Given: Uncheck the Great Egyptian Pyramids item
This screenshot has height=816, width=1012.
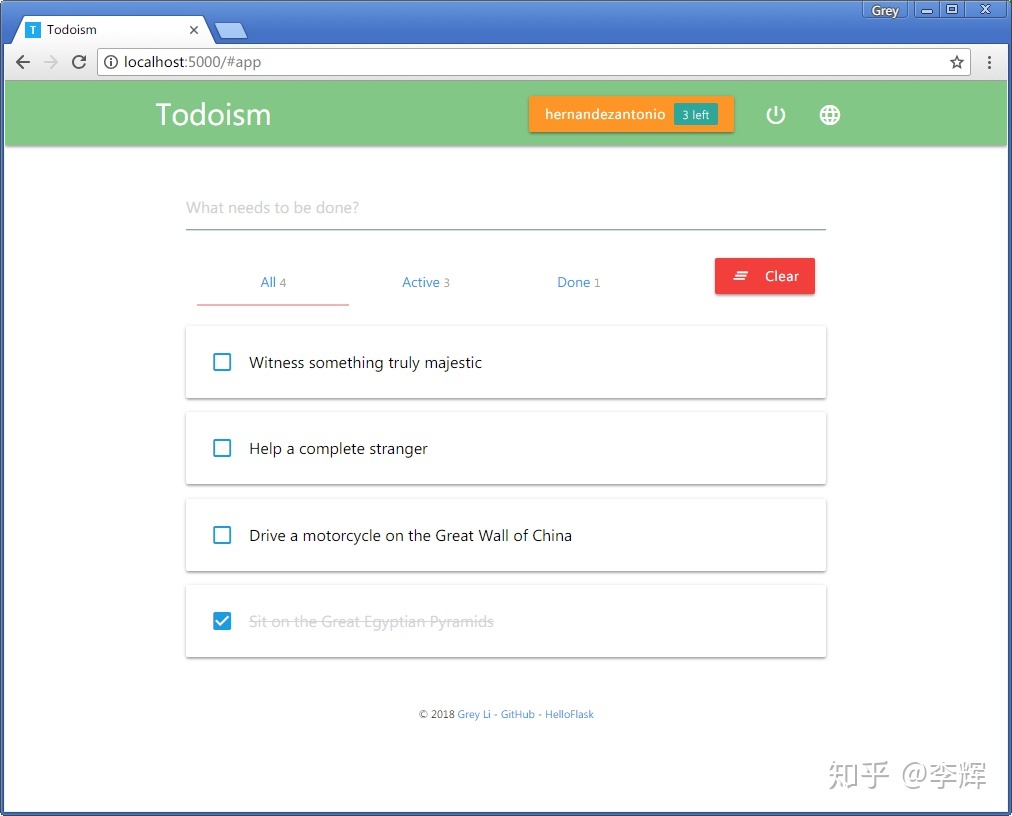Looking at the screenshot, I should (x=222, y=621).
